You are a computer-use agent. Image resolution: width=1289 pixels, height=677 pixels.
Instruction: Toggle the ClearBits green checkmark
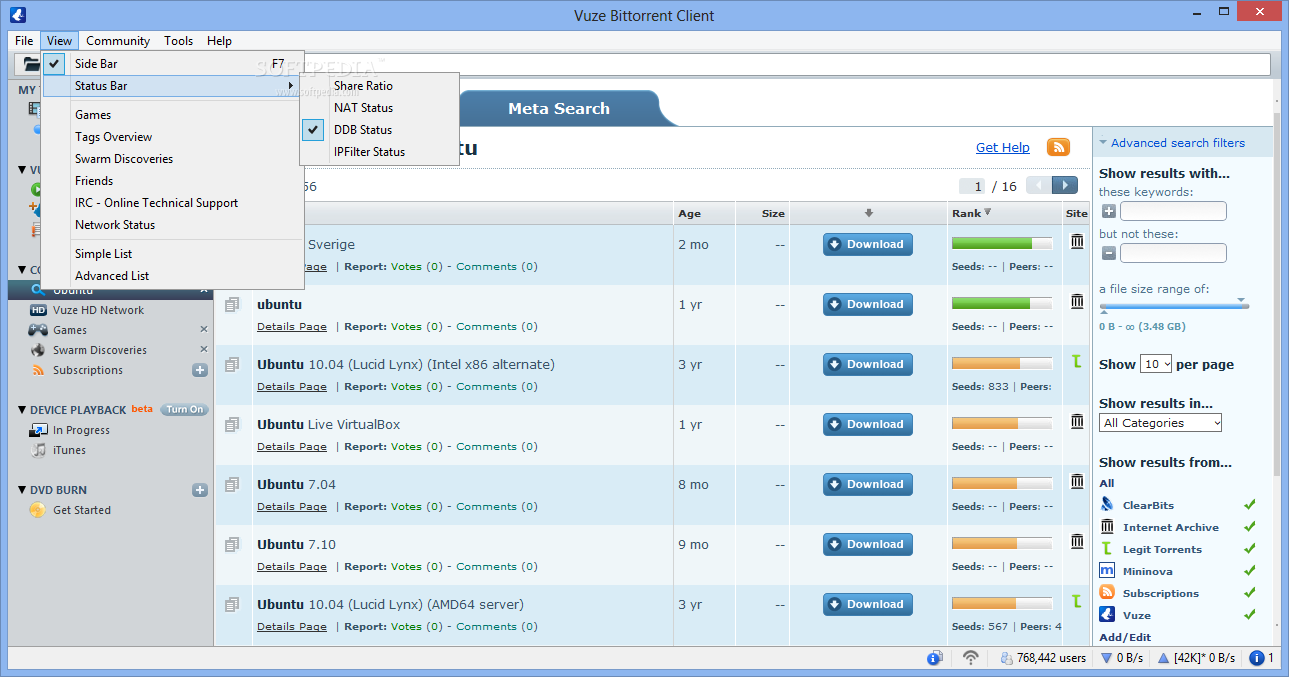(x=1250, y=505)
